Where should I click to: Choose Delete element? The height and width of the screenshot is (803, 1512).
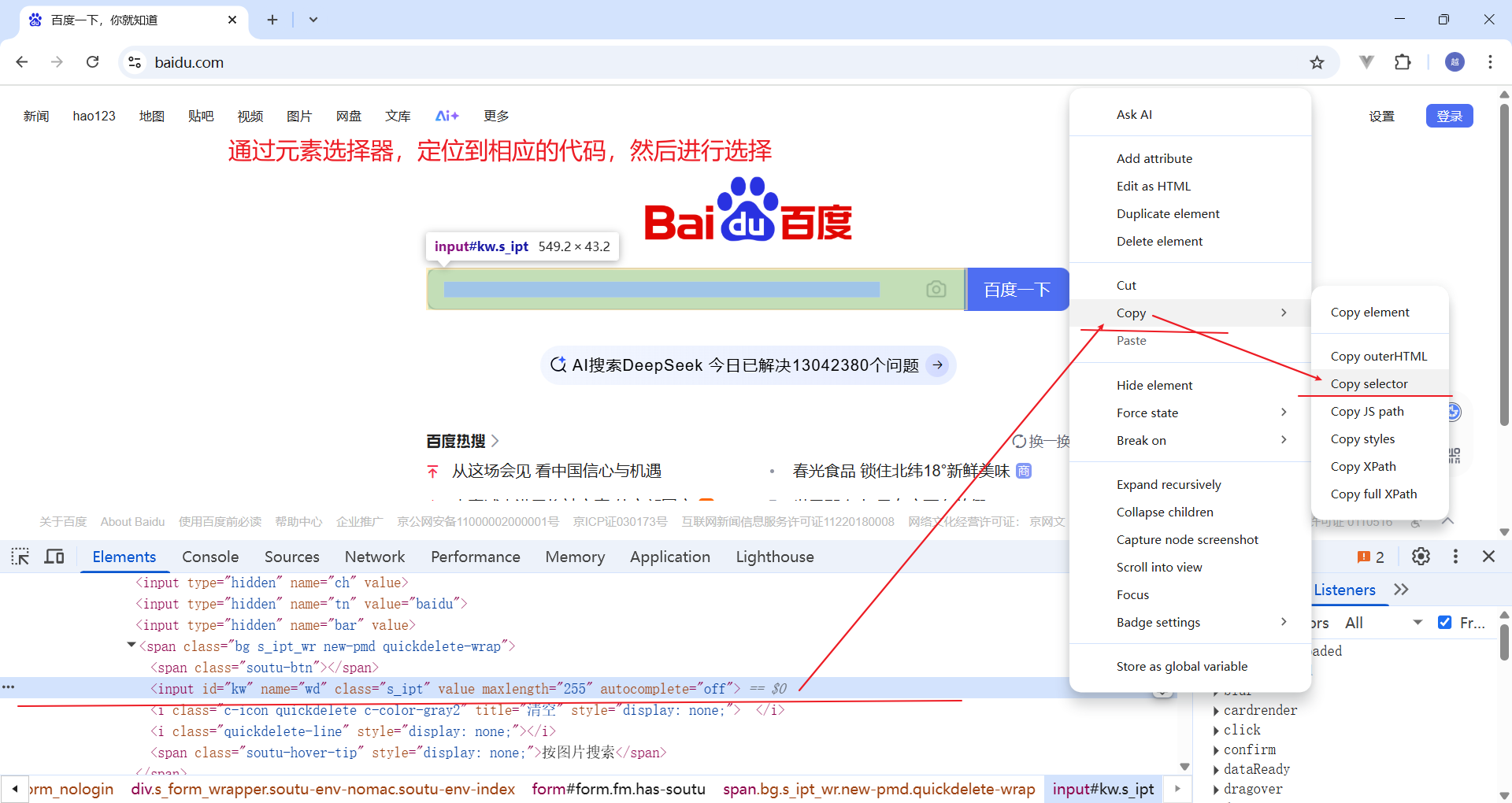pos(1190,241)
